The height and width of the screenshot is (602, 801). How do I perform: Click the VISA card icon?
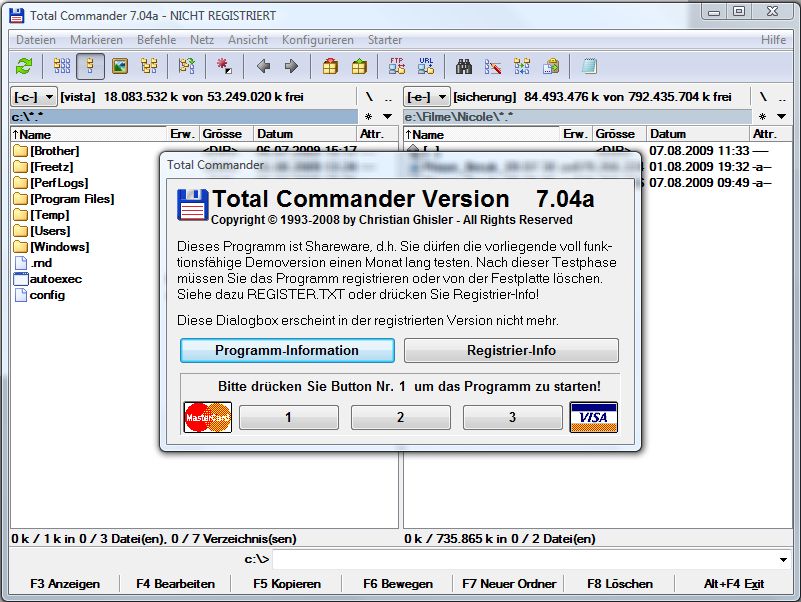[593, 417]
